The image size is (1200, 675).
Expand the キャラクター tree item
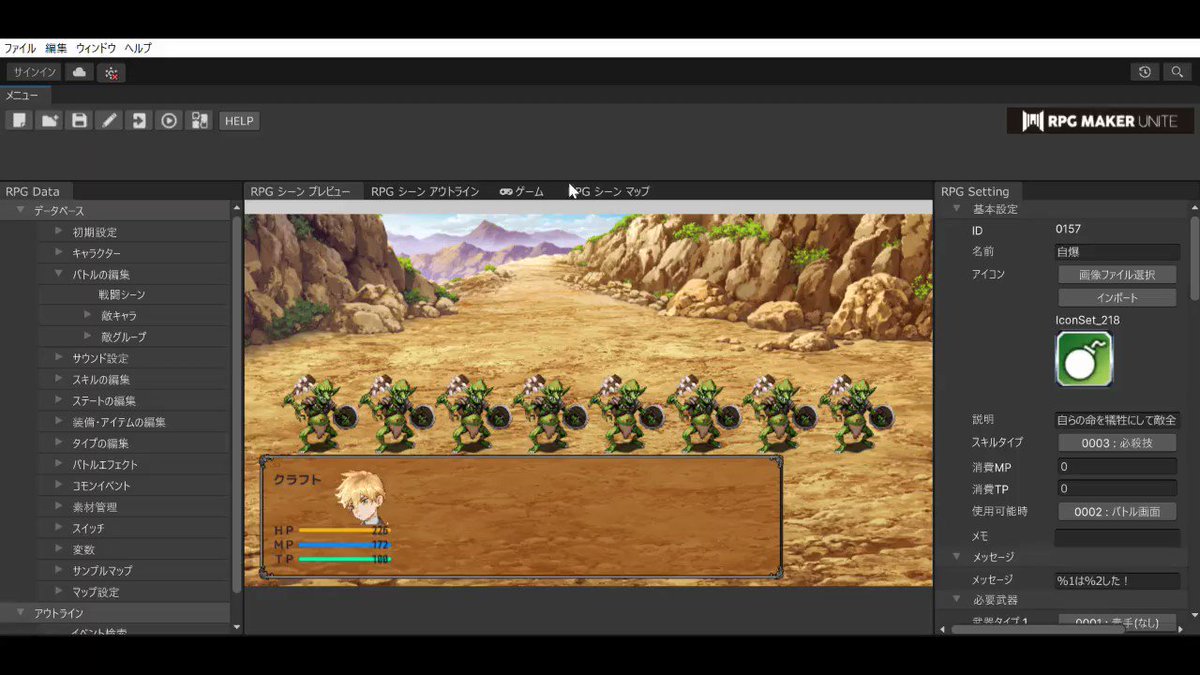59,253
